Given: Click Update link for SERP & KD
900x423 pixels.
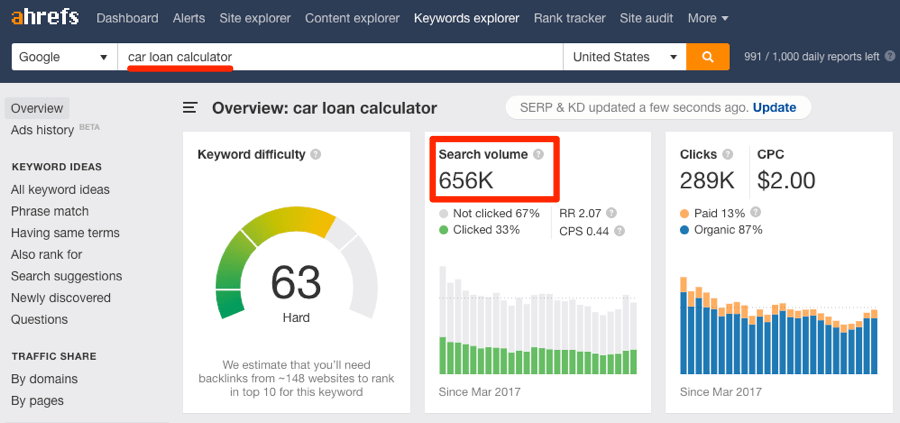Looking at the screenshot, I should (774, 107).
